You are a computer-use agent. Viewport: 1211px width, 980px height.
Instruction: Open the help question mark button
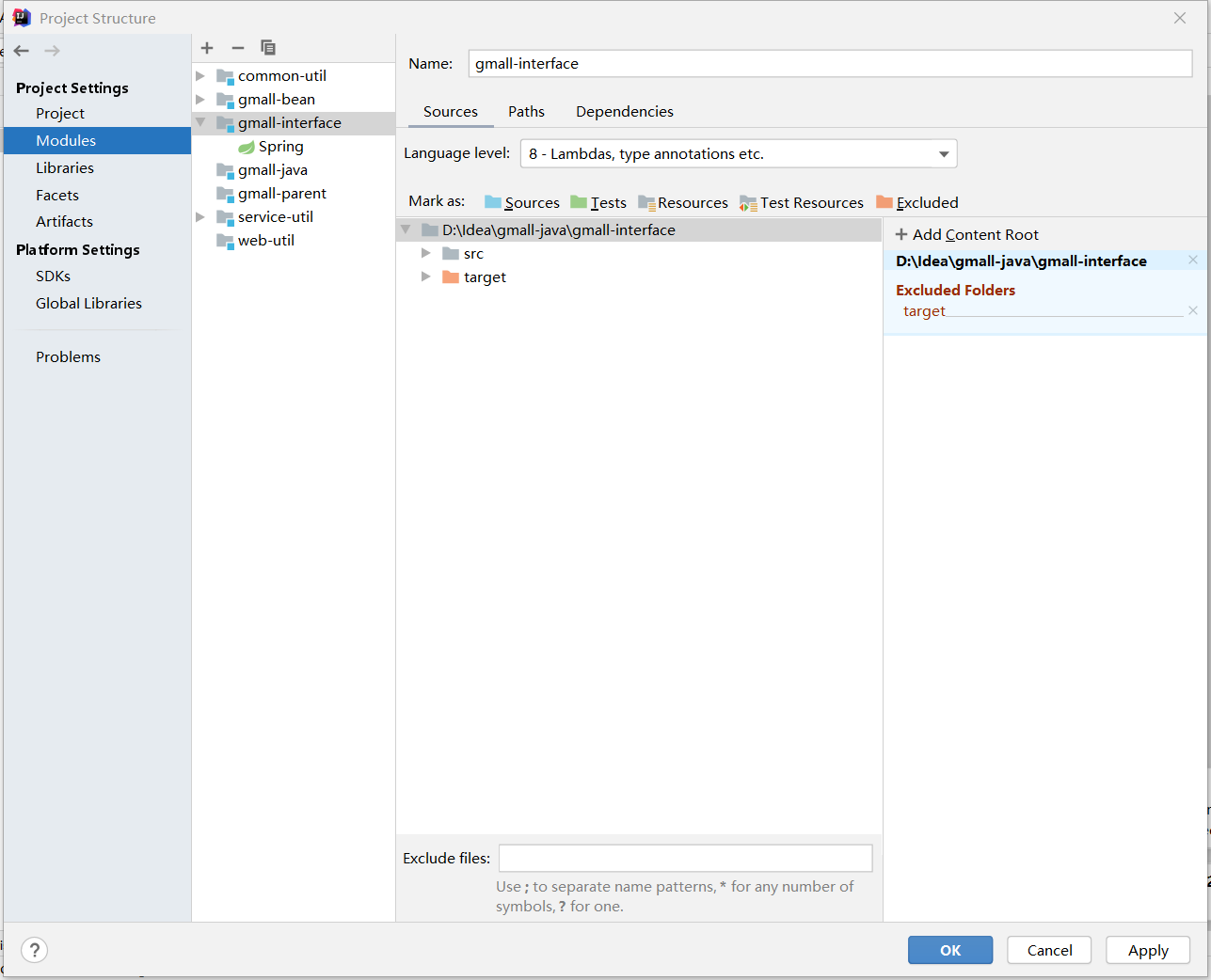pyautogui.click(x=34, y=950)
